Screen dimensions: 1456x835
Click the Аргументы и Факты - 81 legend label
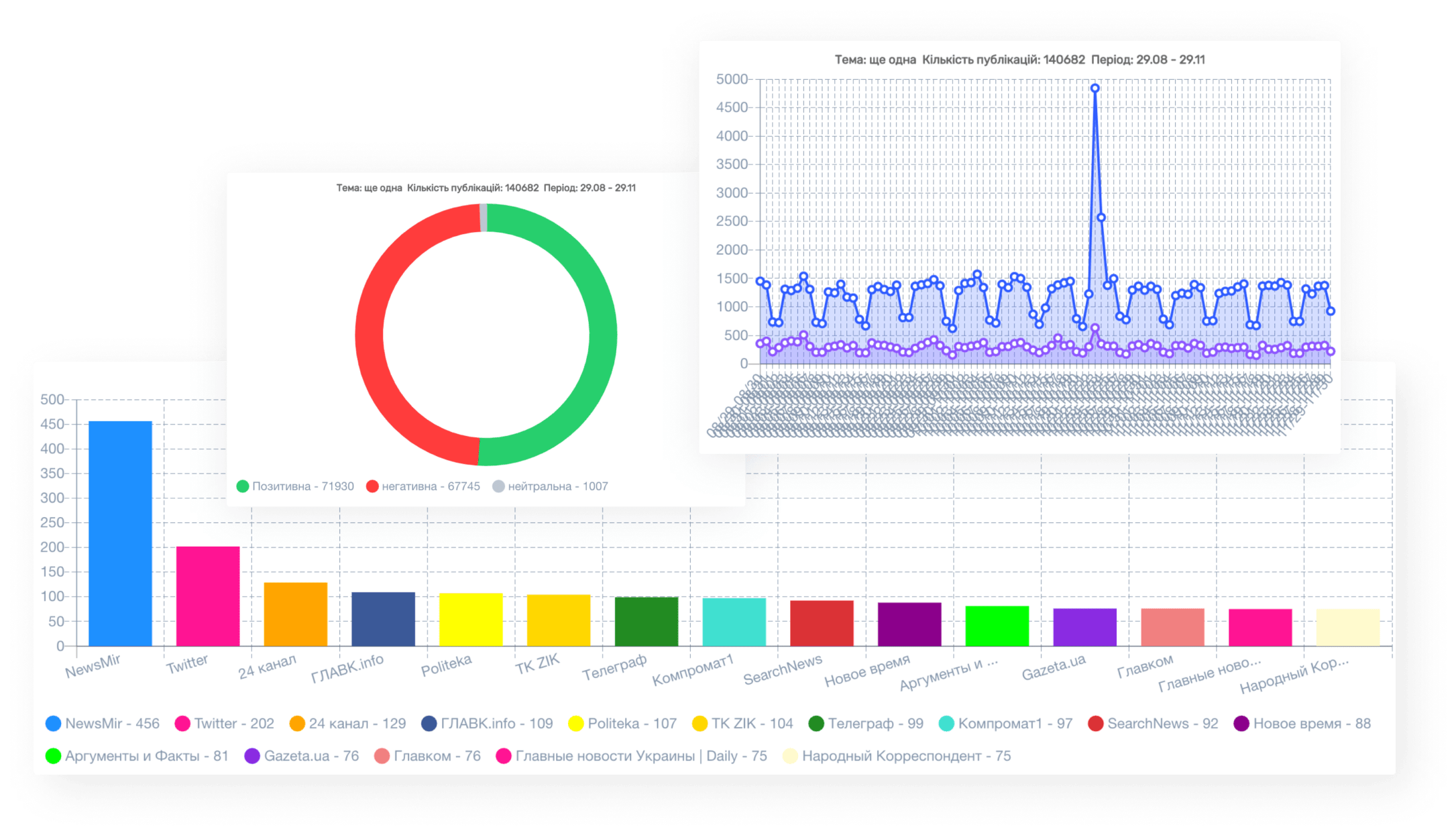147,756
